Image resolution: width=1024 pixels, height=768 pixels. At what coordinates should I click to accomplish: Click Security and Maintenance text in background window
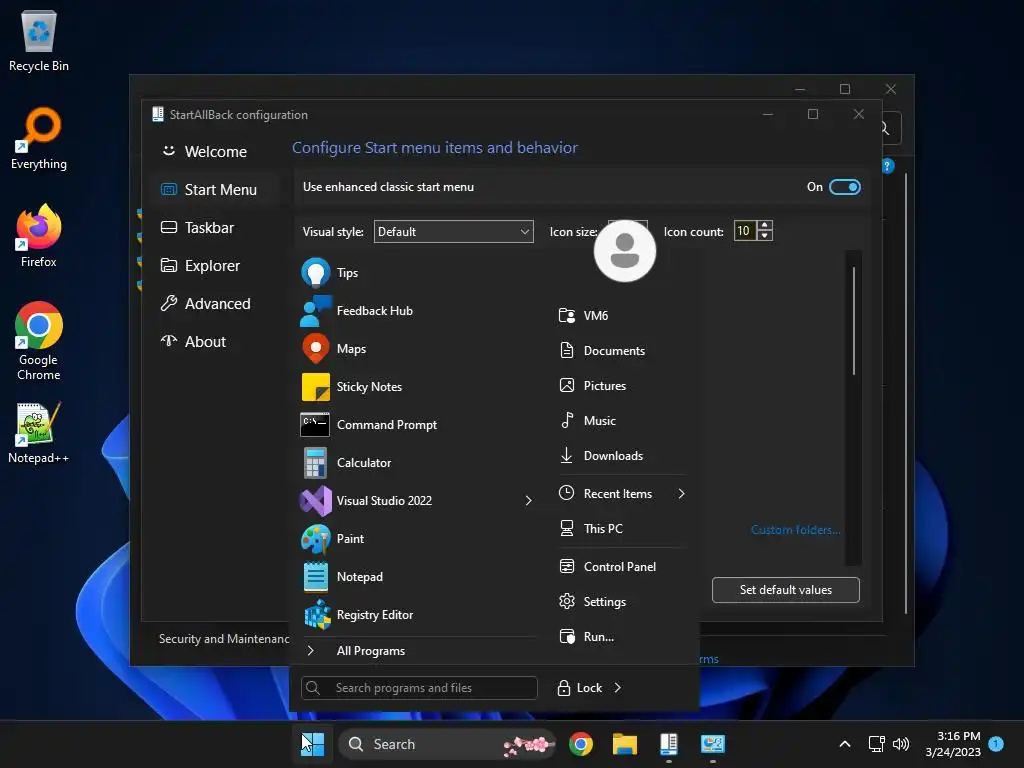[x=224, y=639]
